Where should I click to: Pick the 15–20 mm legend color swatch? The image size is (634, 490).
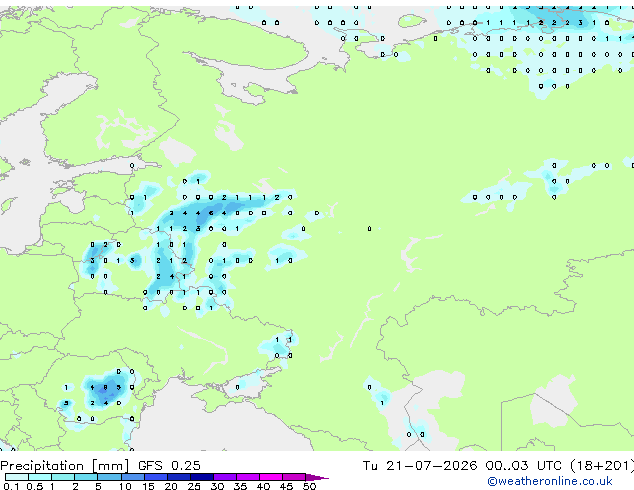[x=156, y=477]
